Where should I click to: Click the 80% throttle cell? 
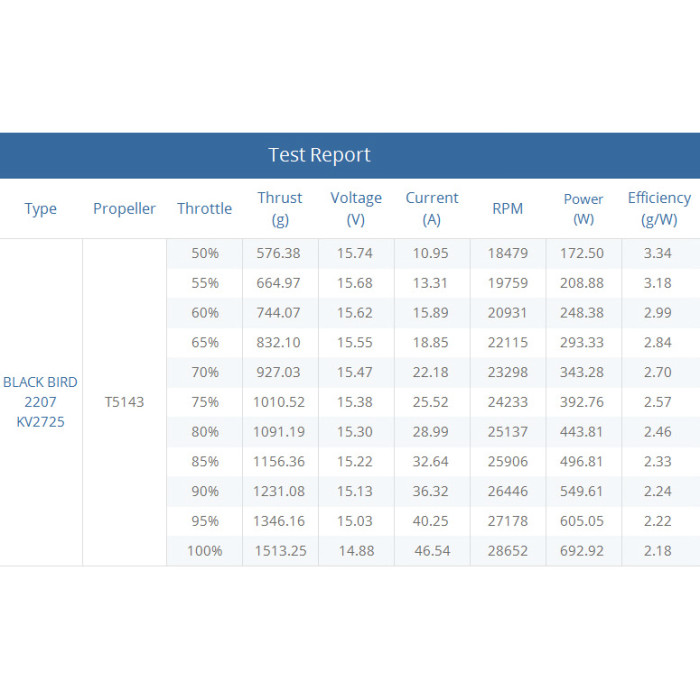point(205,432)
